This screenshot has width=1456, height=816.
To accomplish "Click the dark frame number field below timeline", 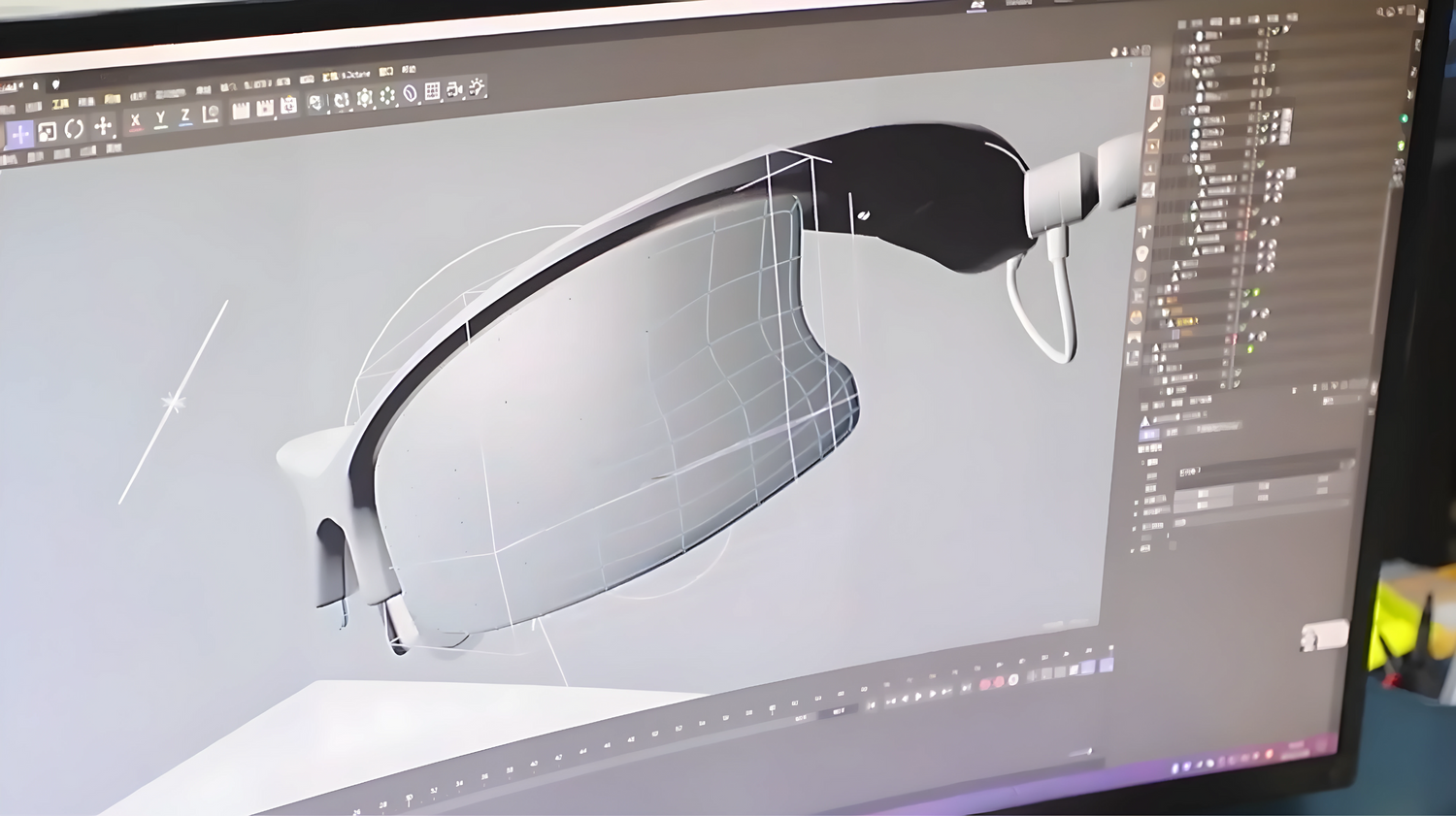I will coord(838,713).
